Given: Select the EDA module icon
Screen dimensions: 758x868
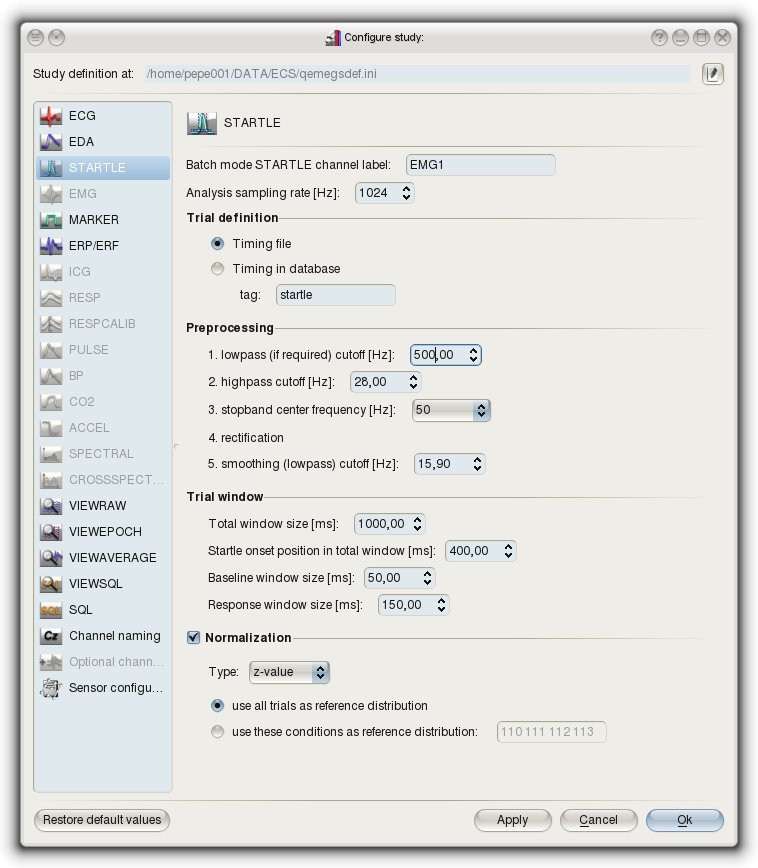Looking at the screenshot, I should (51, 142).
